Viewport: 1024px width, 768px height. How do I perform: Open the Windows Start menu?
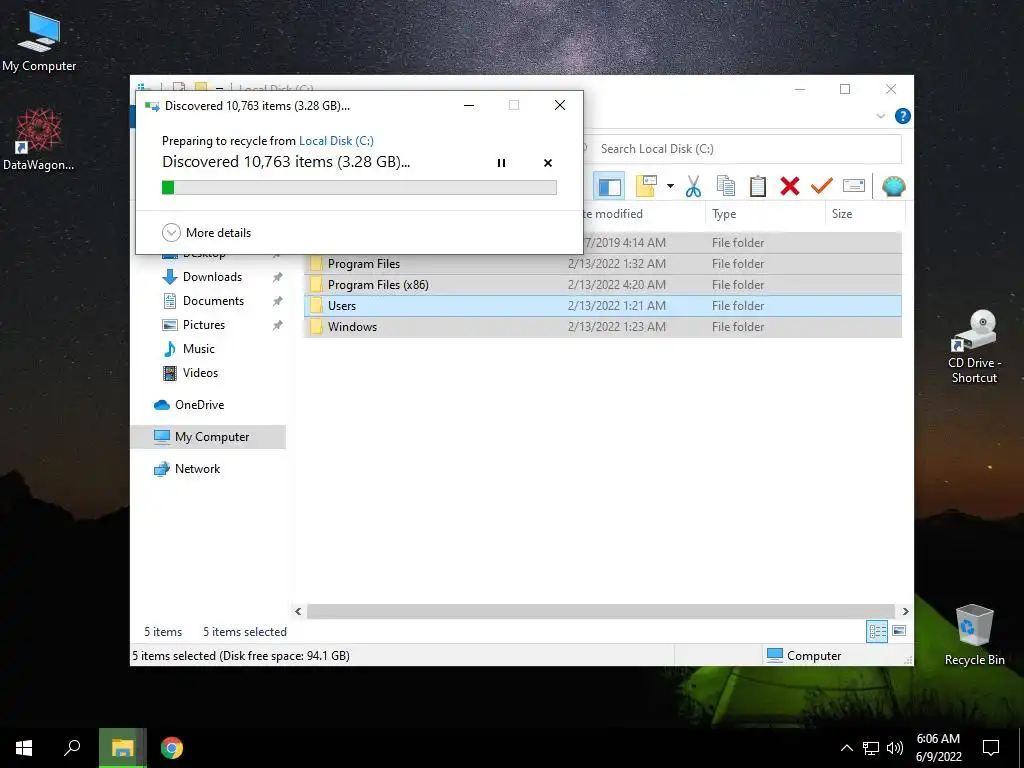click(x=24, y=748)
